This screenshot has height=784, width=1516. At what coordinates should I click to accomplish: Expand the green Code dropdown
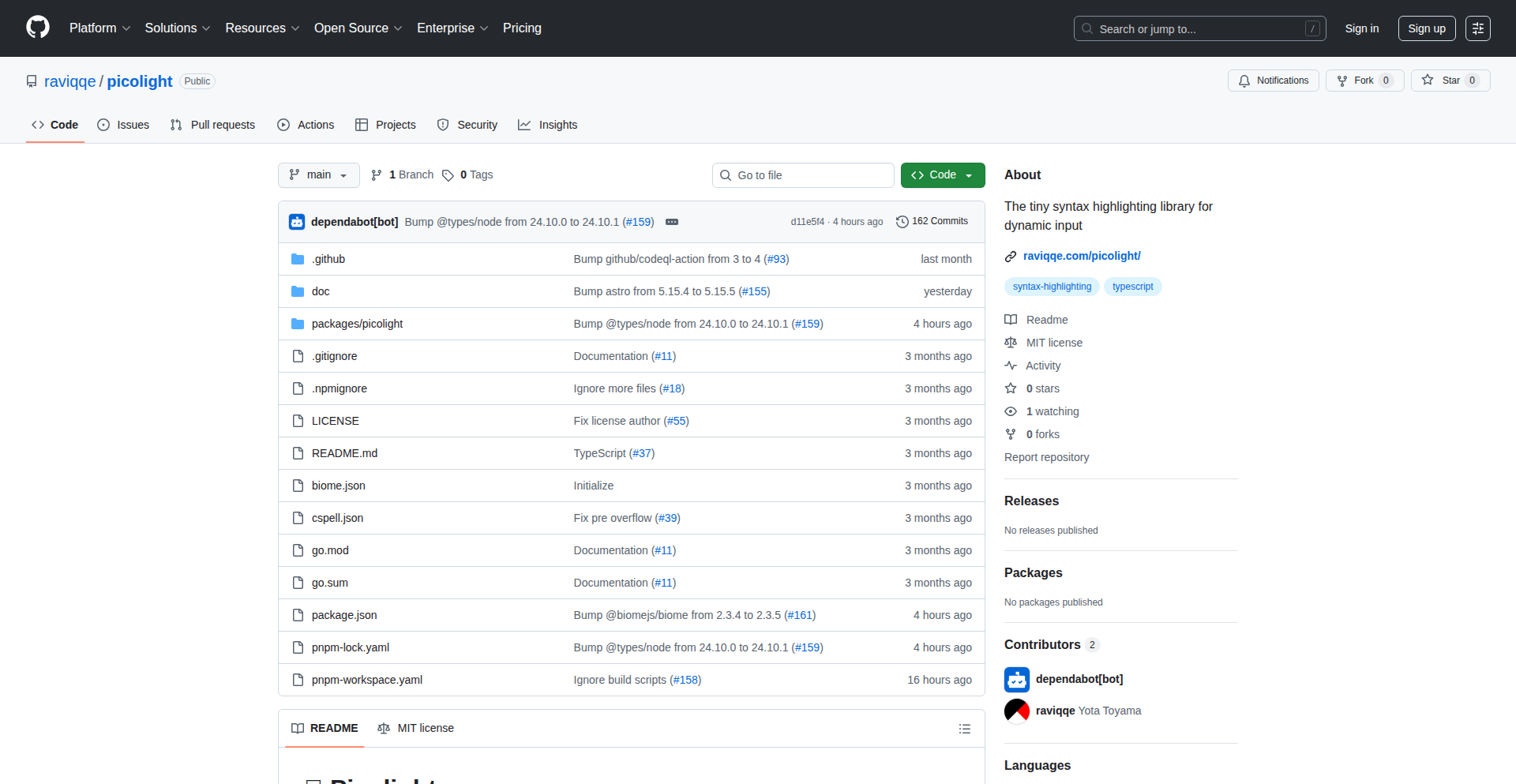[943, 175]
